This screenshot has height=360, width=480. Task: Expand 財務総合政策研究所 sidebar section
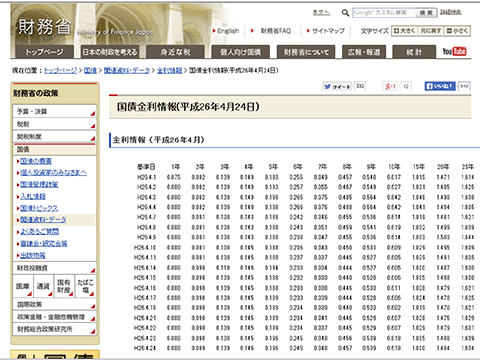coord(55,329)
